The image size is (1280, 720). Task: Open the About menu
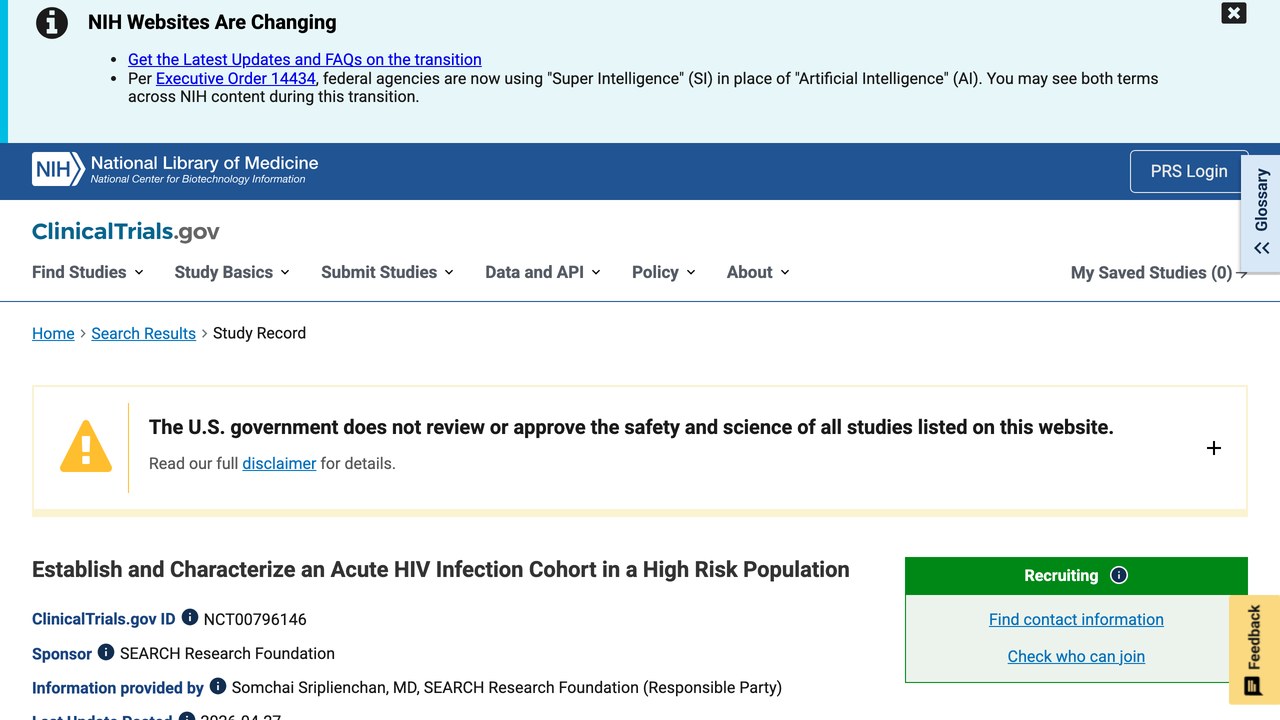coord(758,272)
